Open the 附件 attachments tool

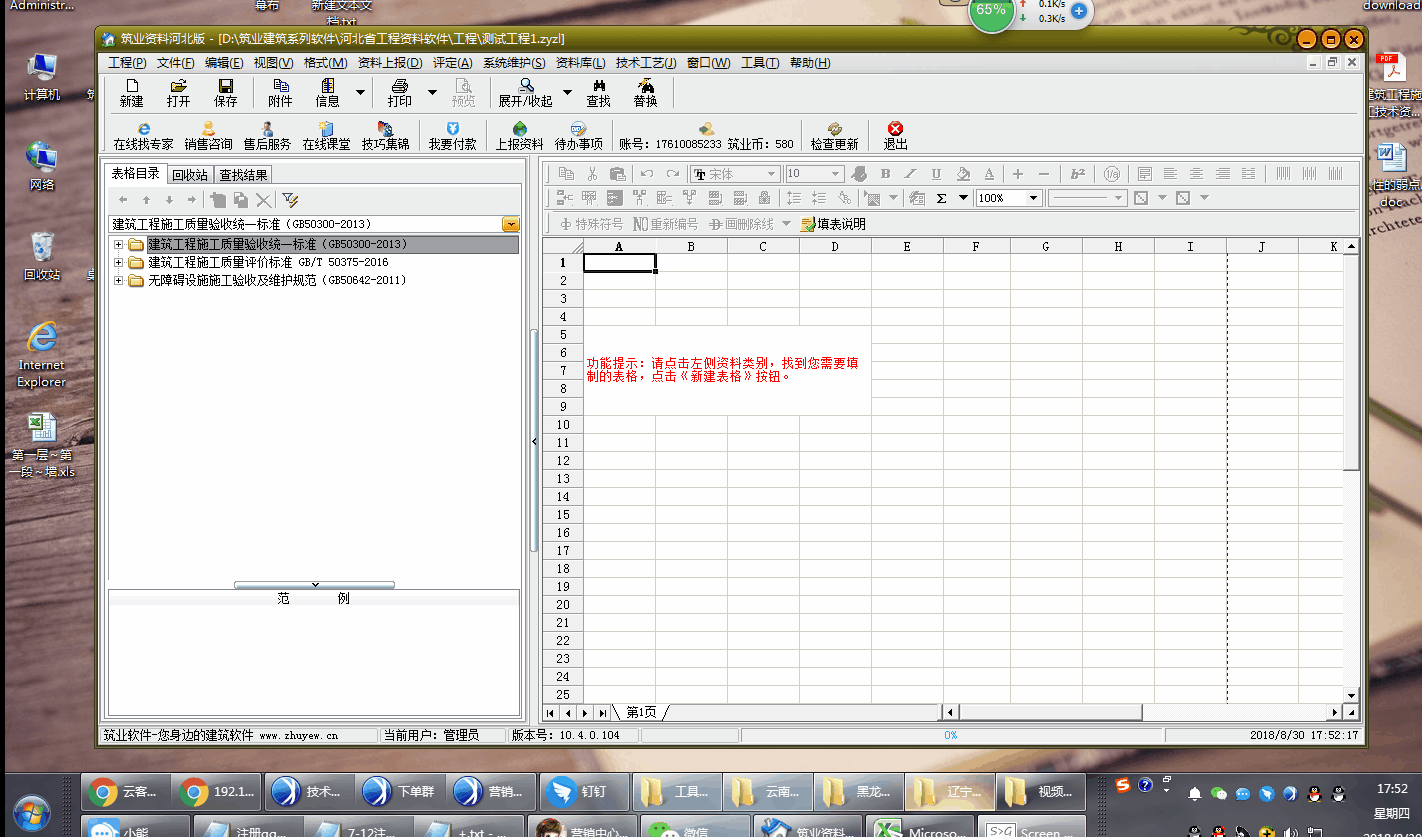click(x=280, y=93)
